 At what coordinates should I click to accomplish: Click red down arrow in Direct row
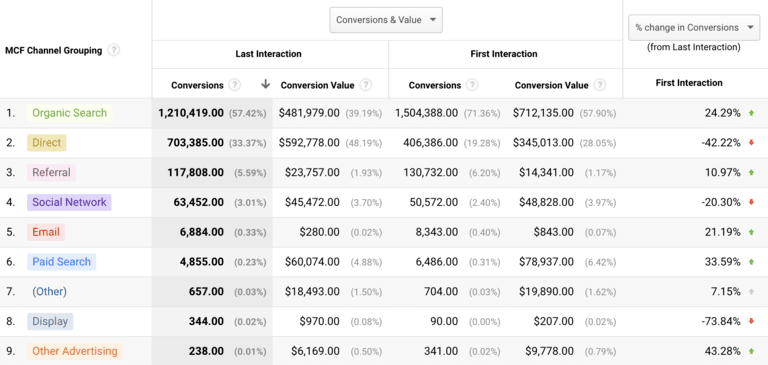(751, 143)
